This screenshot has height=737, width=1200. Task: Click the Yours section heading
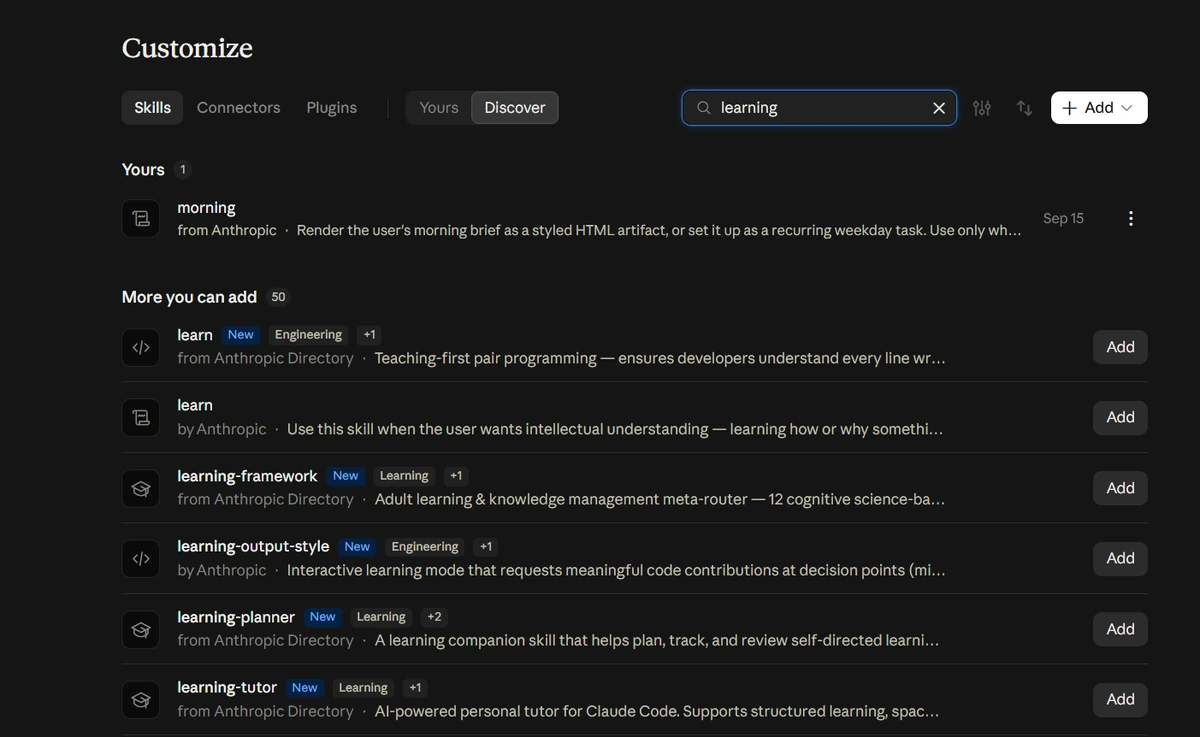coord(143,170)
